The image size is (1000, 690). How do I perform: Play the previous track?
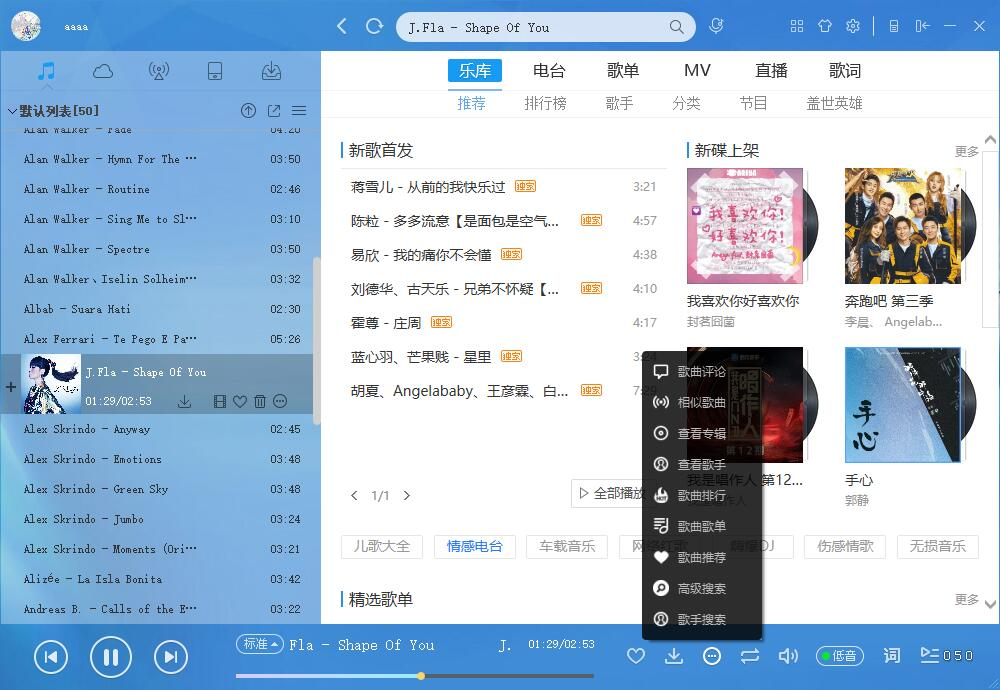point(51,657)
